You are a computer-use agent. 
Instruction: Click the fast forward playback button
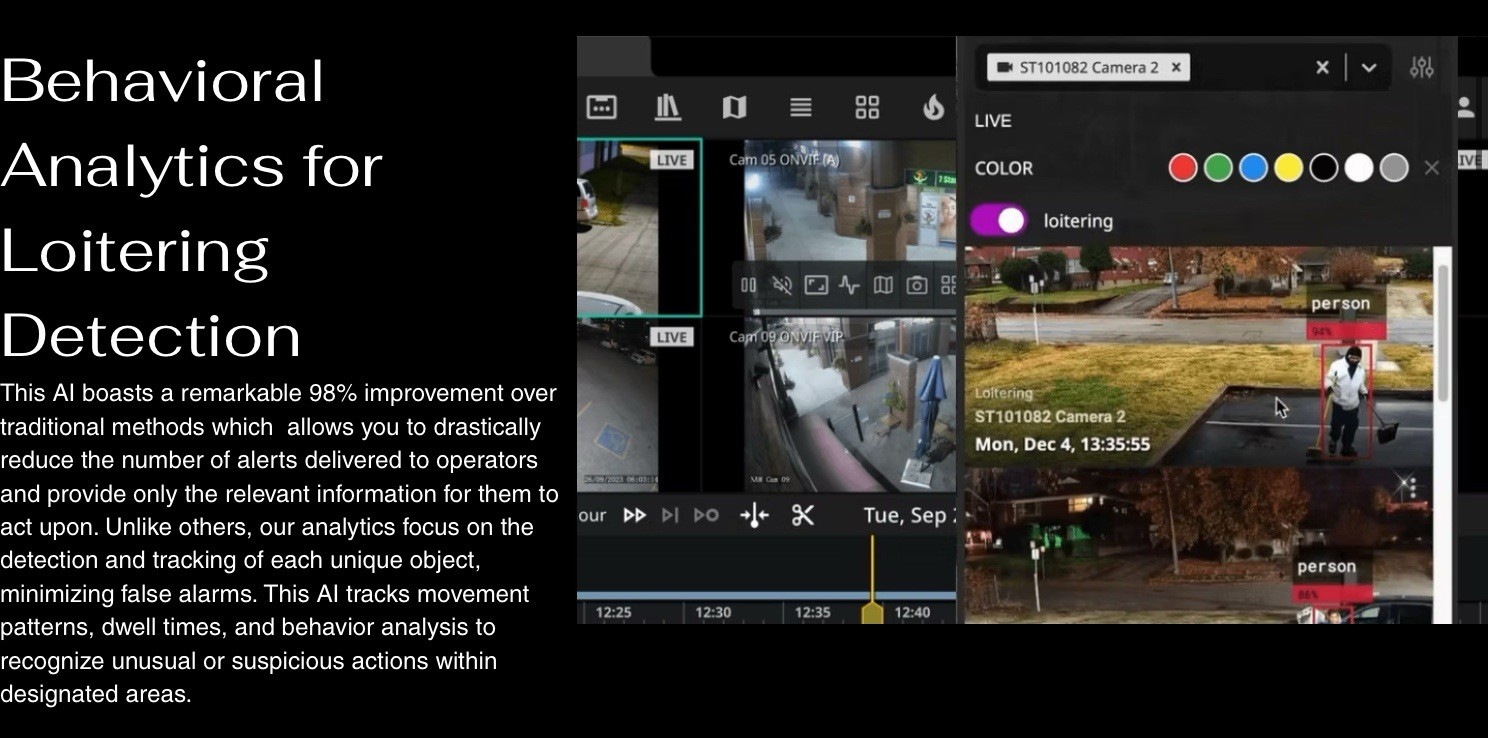click(x=634, y=515)
